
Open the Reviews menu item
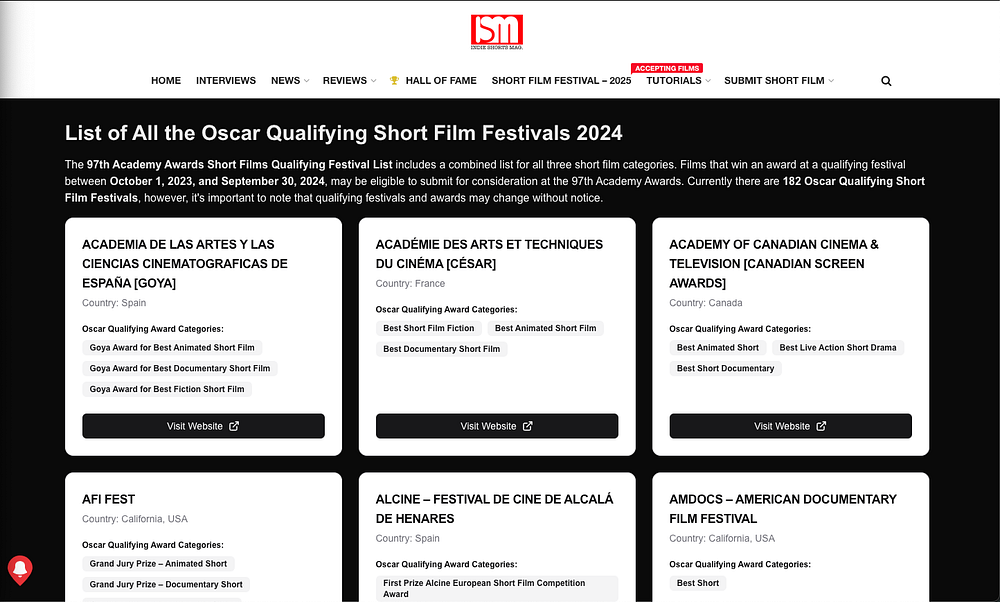[344, 80]
